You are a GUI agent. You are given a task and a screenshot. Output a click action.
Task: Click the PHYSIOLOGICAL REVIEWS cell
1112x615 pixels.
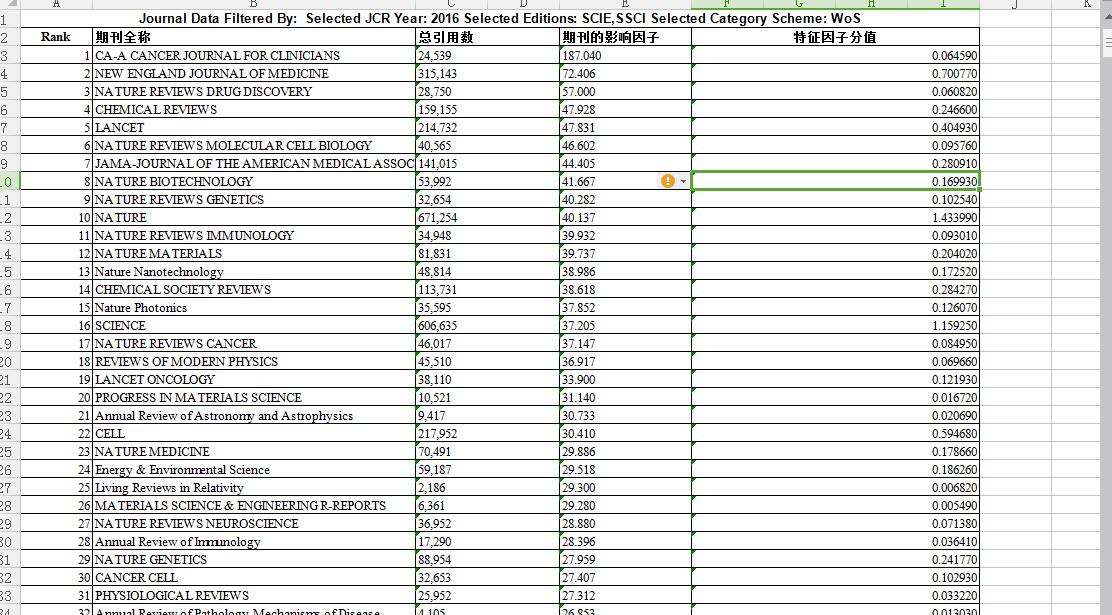coord(254,596)
